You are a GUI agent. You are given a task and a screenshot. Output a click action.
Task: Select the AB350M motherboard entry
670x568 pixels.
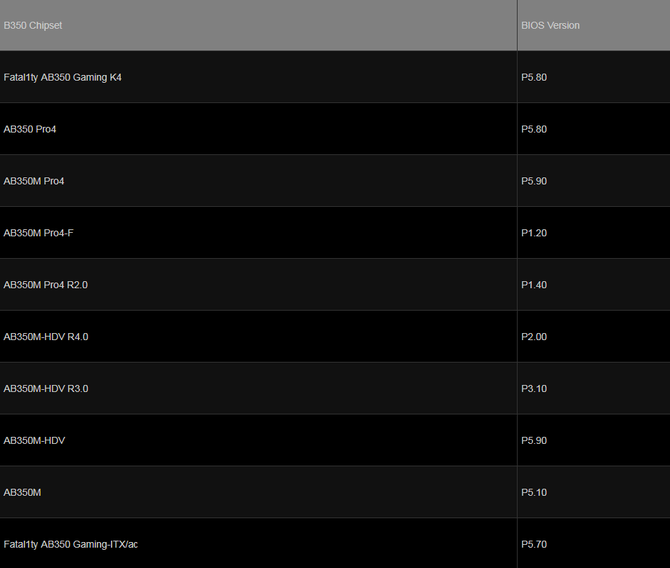pyautogui.click(x=22, y=492)
